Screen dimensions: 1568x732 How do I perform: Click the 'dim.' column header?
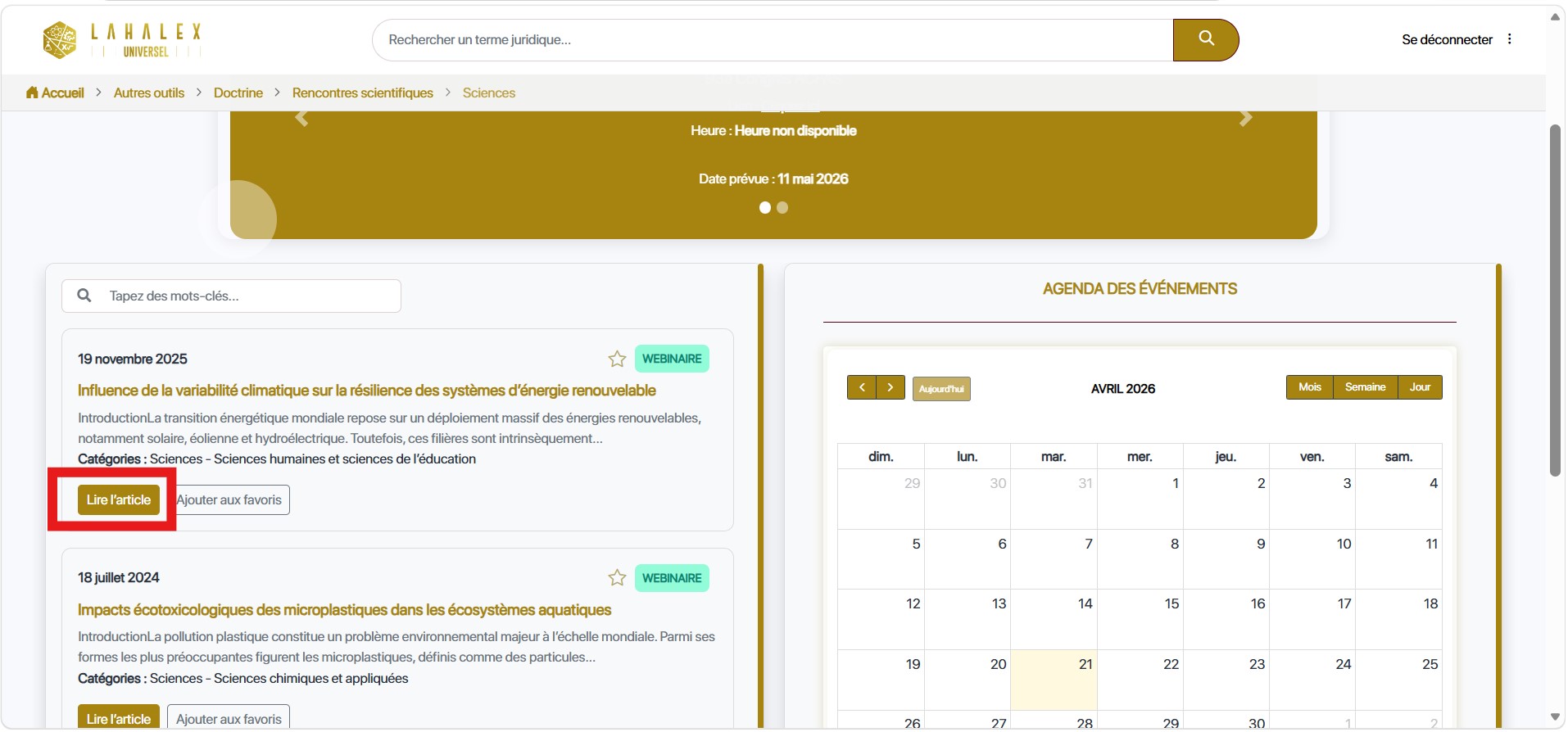point(881,457)
